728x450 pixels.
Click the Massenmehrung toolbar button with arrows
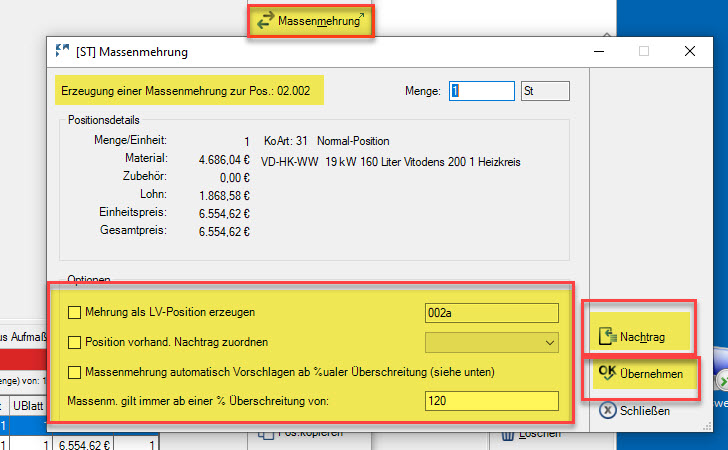(x=311, y=20)
